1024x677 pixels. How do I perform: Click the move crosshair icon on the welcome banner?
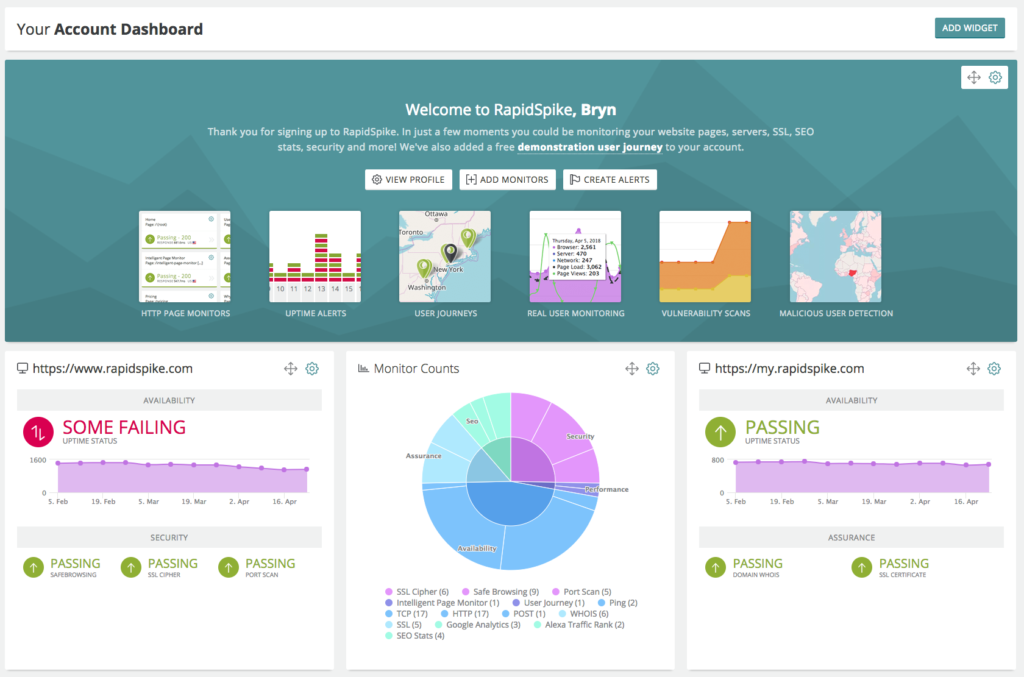pos(973,77)
